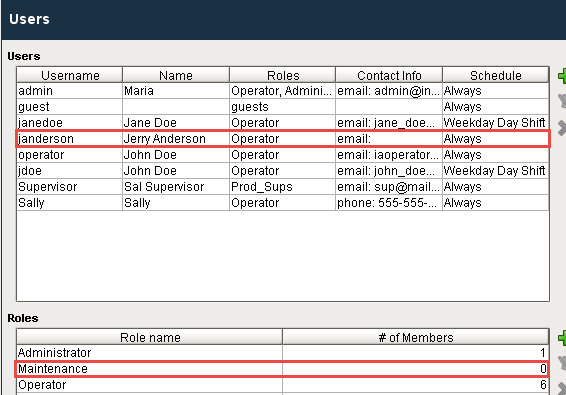Click member count 1 for Administrator
Image resolution: width=566 pixels, height=395 pixels.
[415, 353]
